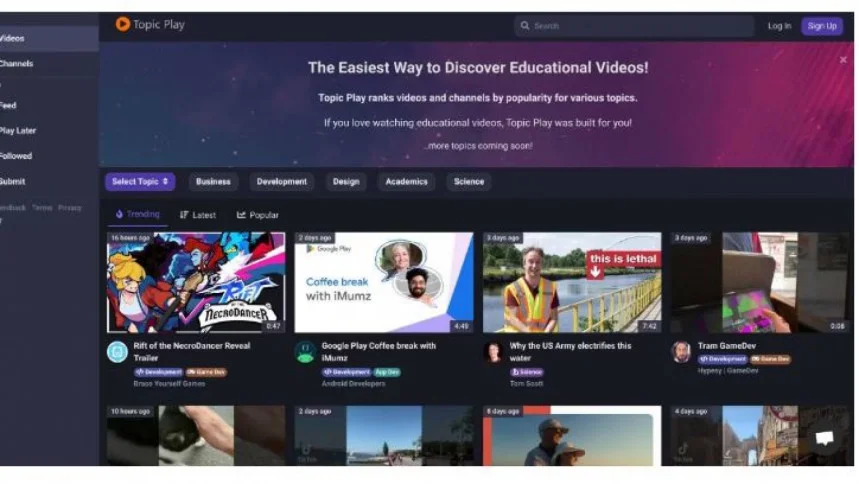859x484 pixels.
Task: Click the Topic Play logo icon
Action: (123, 24)
